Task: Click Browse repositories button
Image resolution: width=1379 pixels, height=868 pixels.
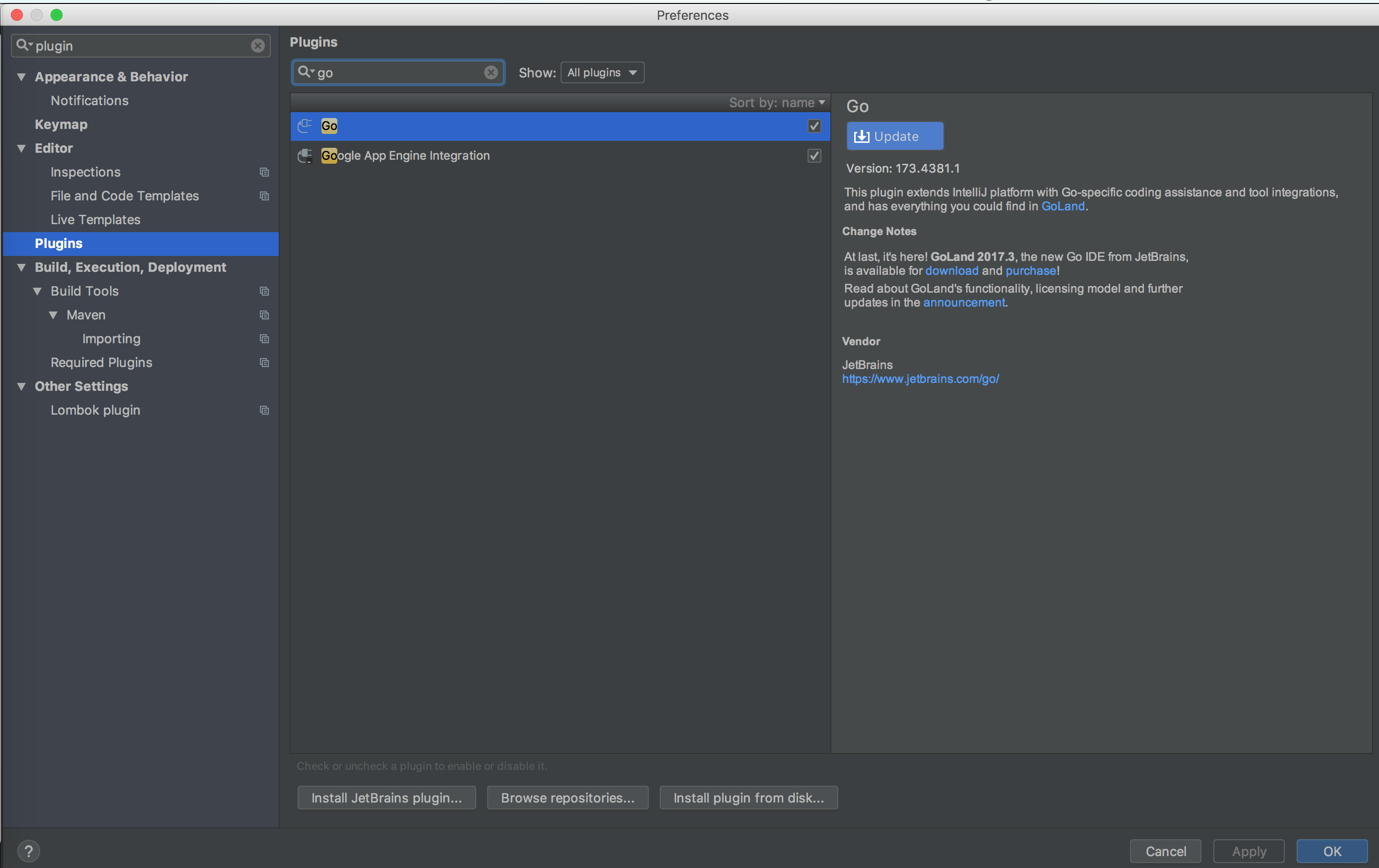Action: (567, 798)
